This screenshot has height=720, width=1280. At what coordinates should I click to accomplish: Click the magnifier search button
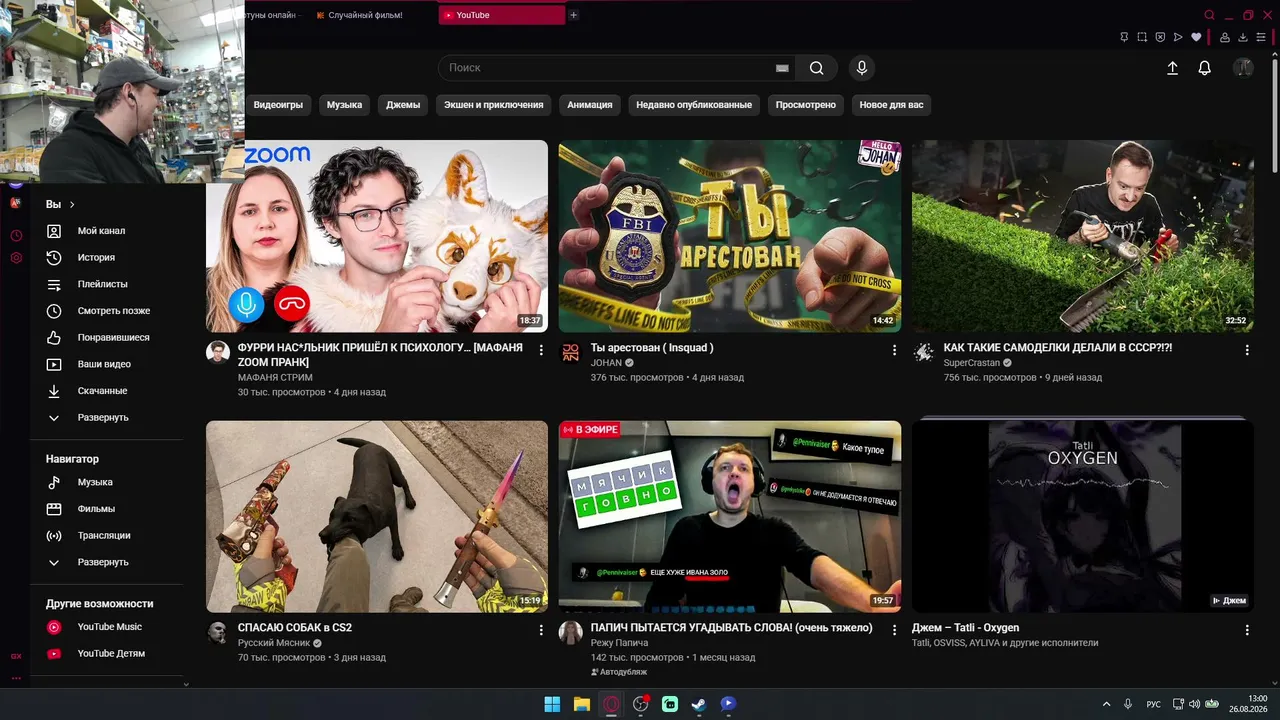pos(817,68)
